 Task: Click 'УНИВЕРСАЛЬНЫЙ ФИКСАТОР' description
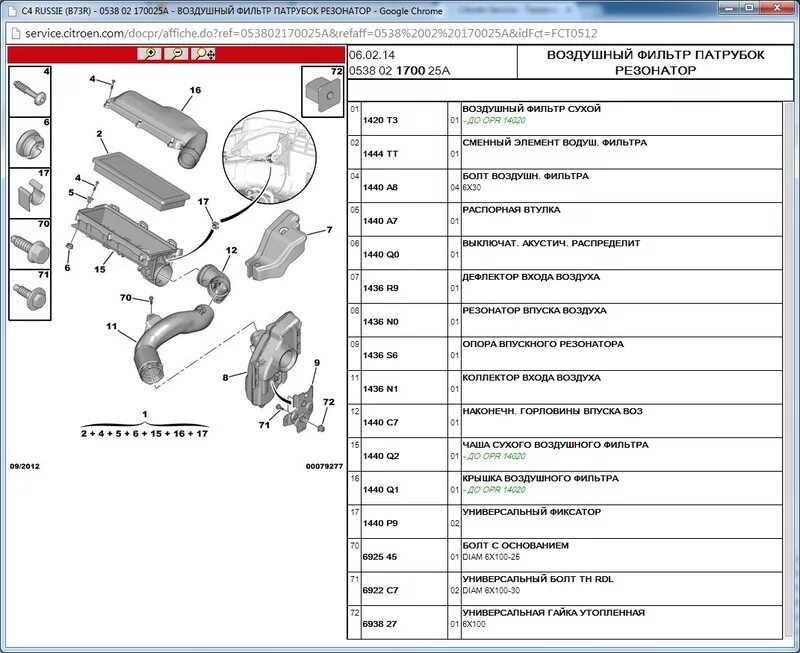tap(532, 512)
